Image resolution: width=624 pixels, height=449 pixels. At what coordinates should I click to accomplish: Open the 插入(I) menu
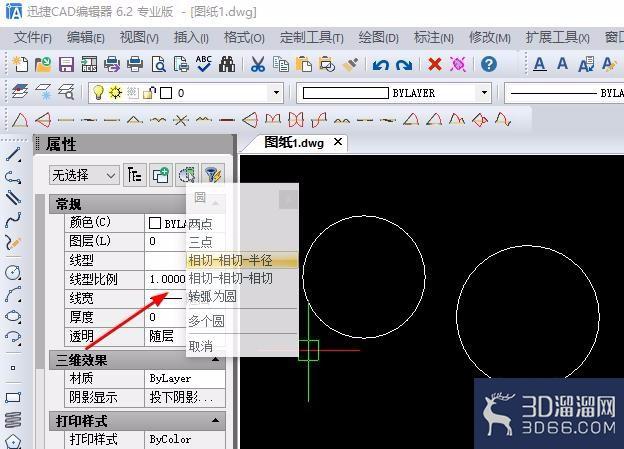pos(191,38)
